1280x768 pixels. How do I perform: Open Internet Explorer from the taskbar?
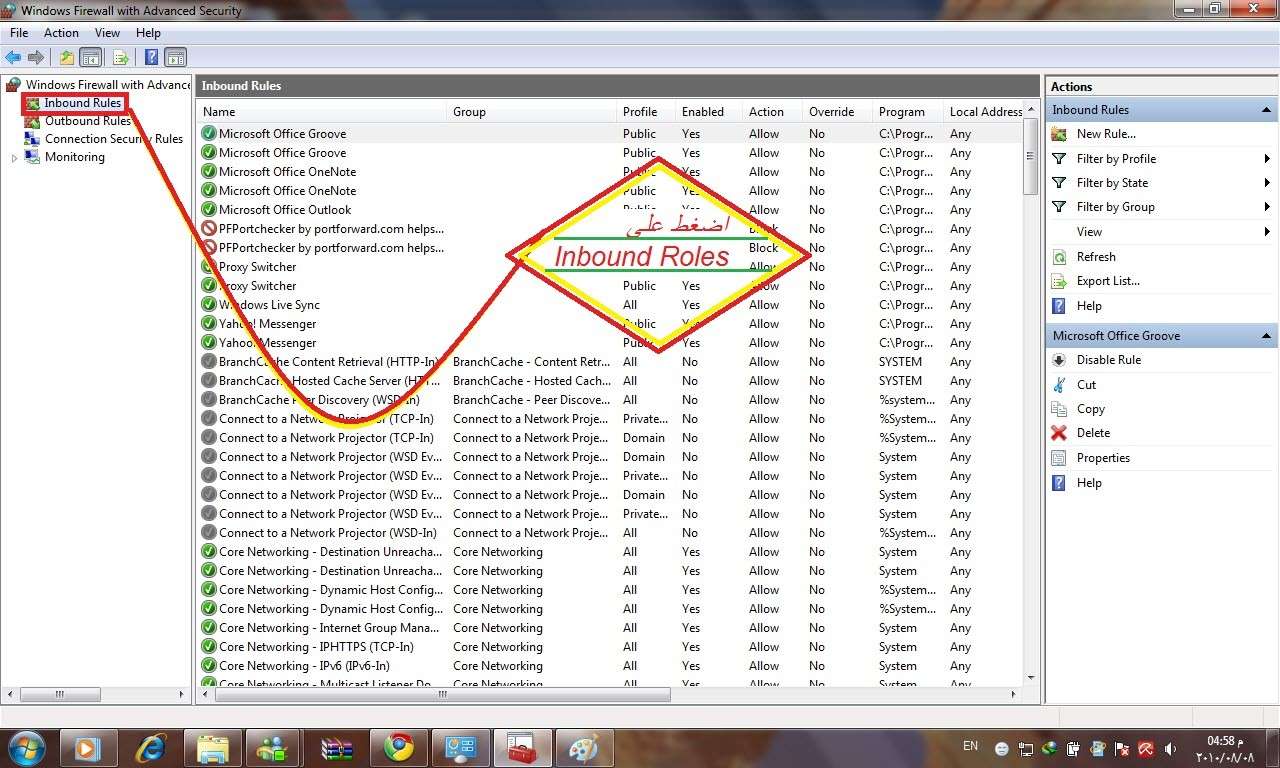(x=151, y=747)
